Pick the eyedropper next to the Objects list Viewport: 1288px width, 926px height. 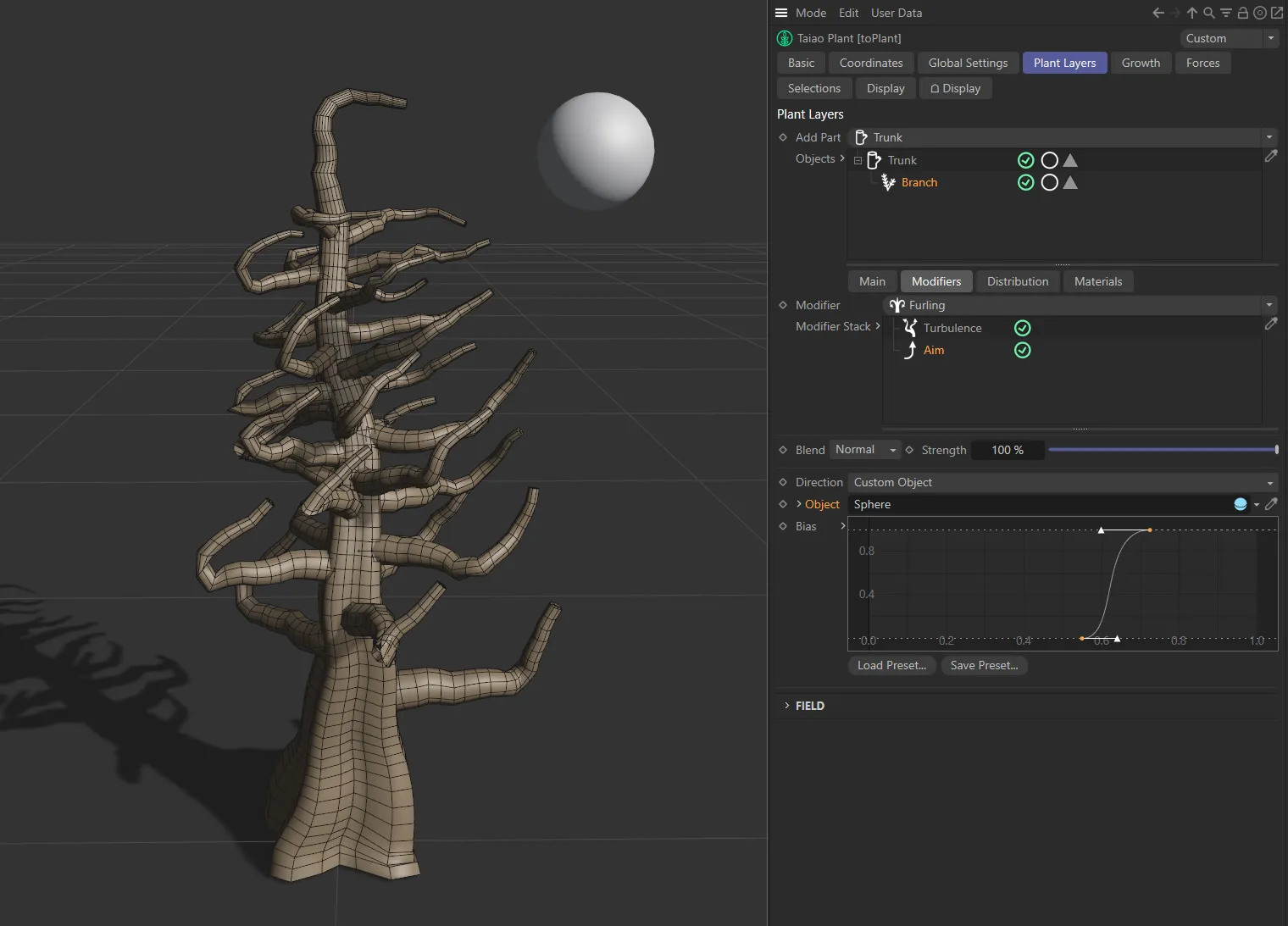click(x=1271, y=157)
